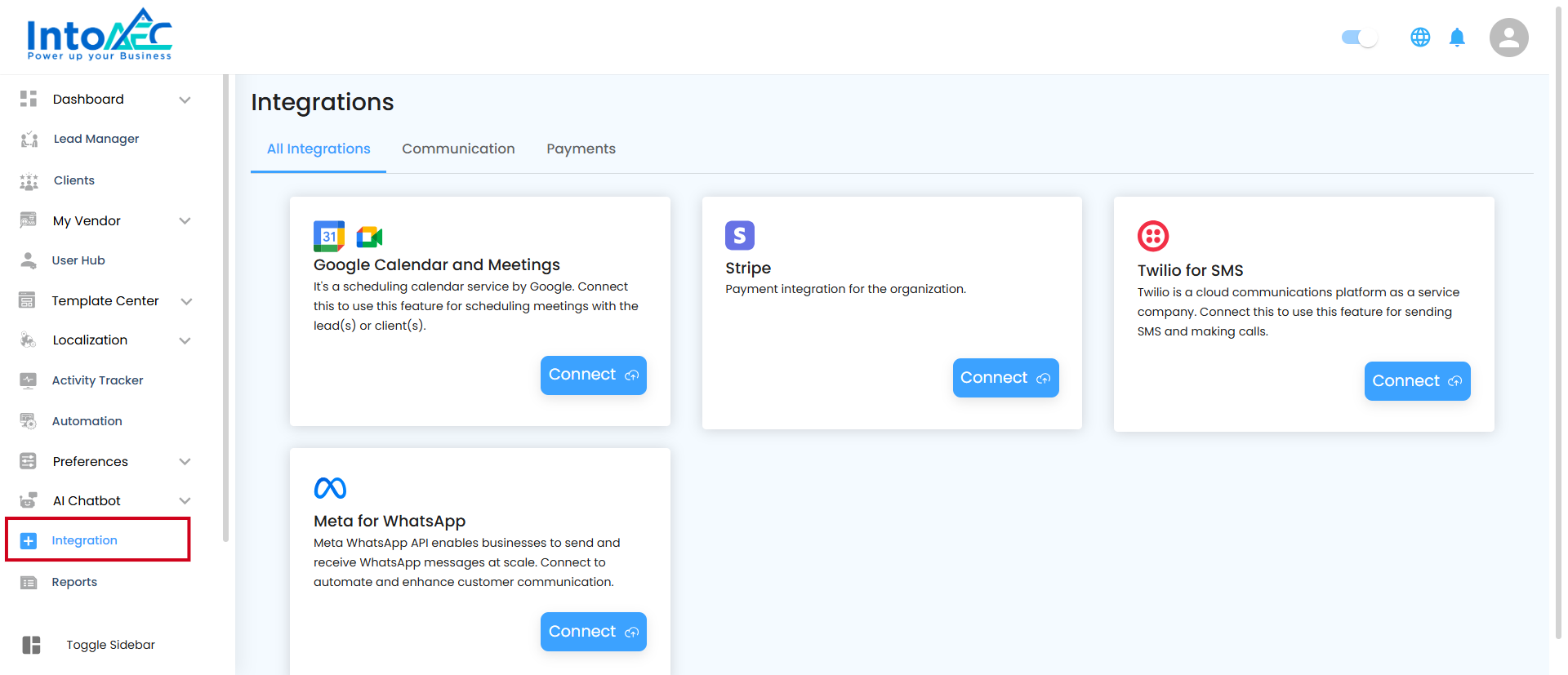Open Clients in sidebar

tap(74, 180)
